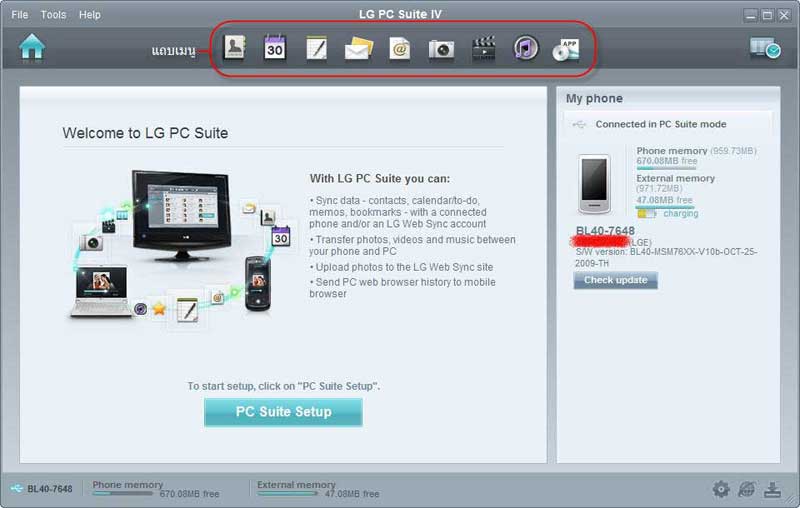Open the Messages envelope icon
Screen dimensions: 800x508
pos(358,48)
